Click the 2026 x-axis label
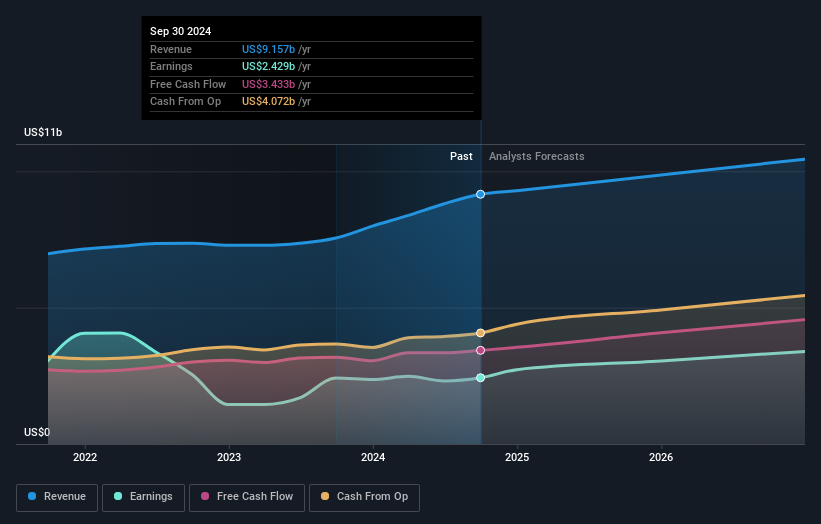The image size is (821, 524). pyautogui.click(x=661, y=457)
